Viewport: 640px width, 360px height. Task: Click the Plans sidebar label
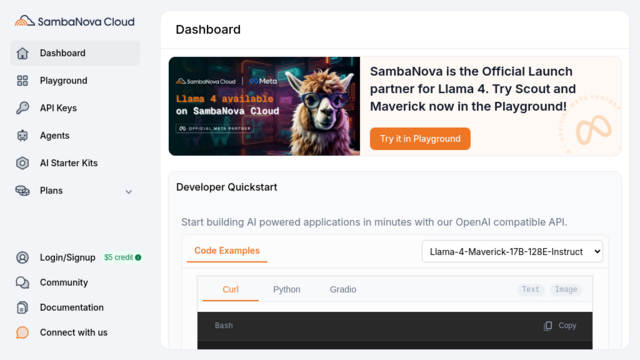tap(51, 191)
